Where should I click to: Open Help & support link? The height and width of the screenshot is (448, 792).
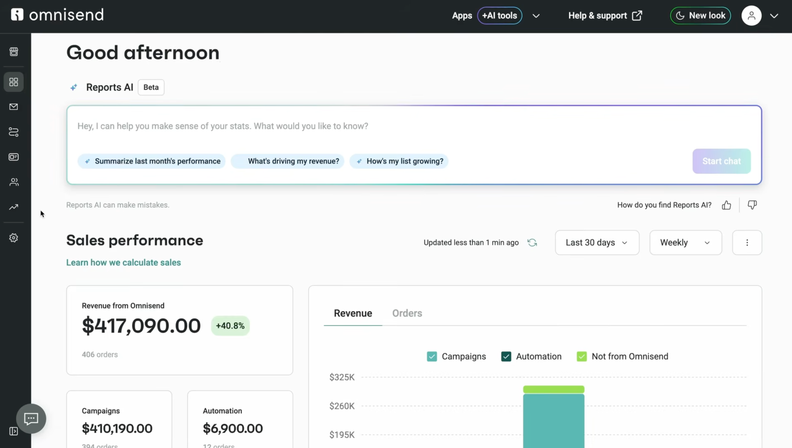(x=605, y=16)
